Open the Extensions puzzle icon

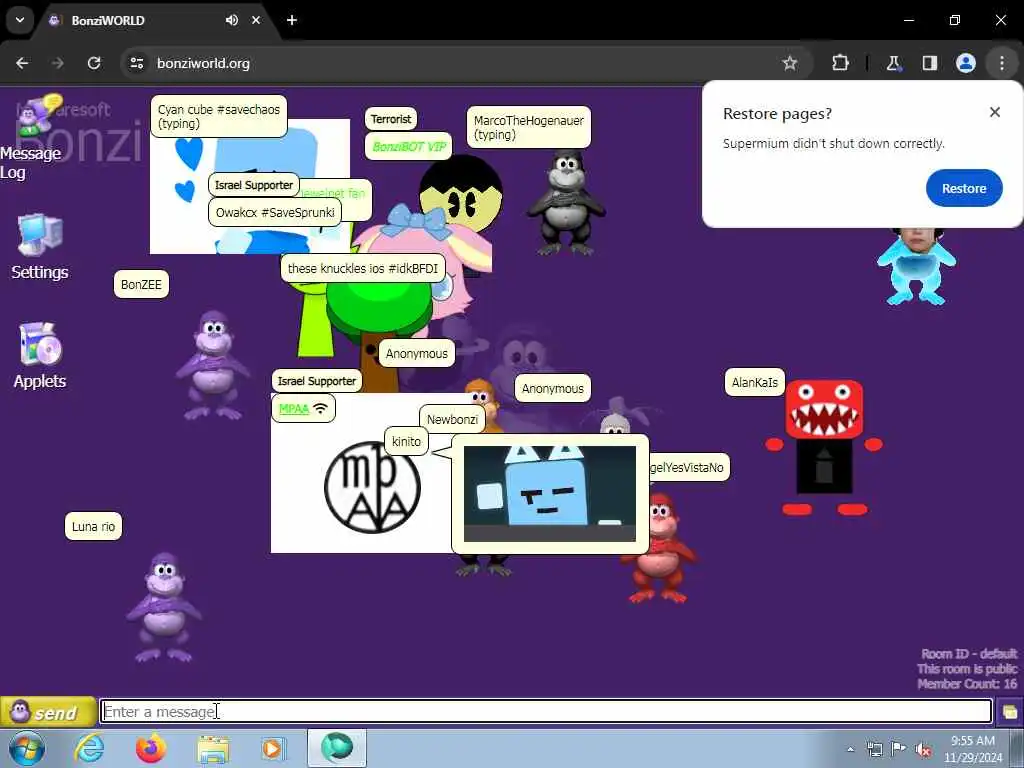click(x=840, y=63)
